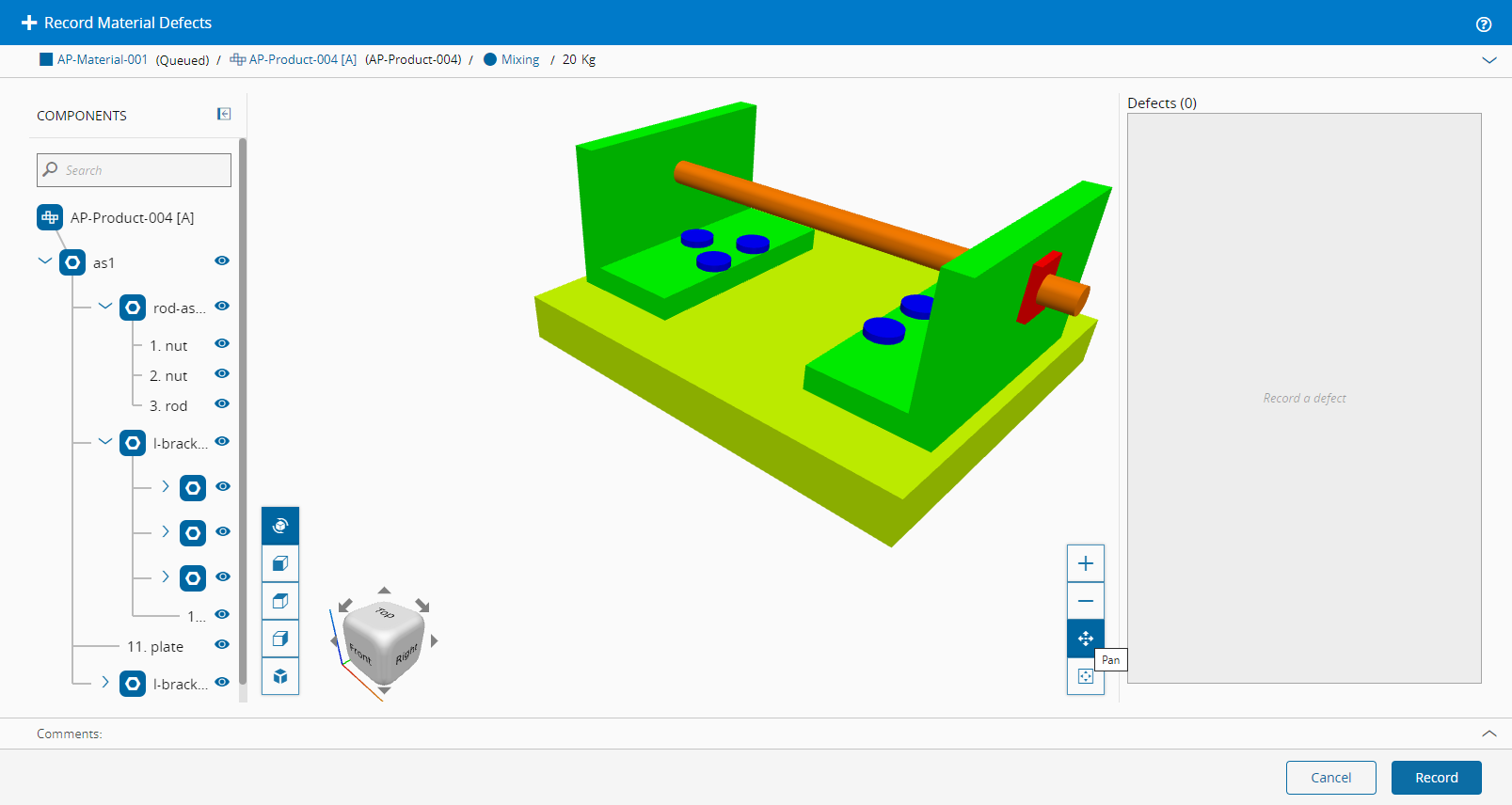Screen dimensions: 1512x805
Task: Select the 3. rod tree item
Action: pos(168,406)
